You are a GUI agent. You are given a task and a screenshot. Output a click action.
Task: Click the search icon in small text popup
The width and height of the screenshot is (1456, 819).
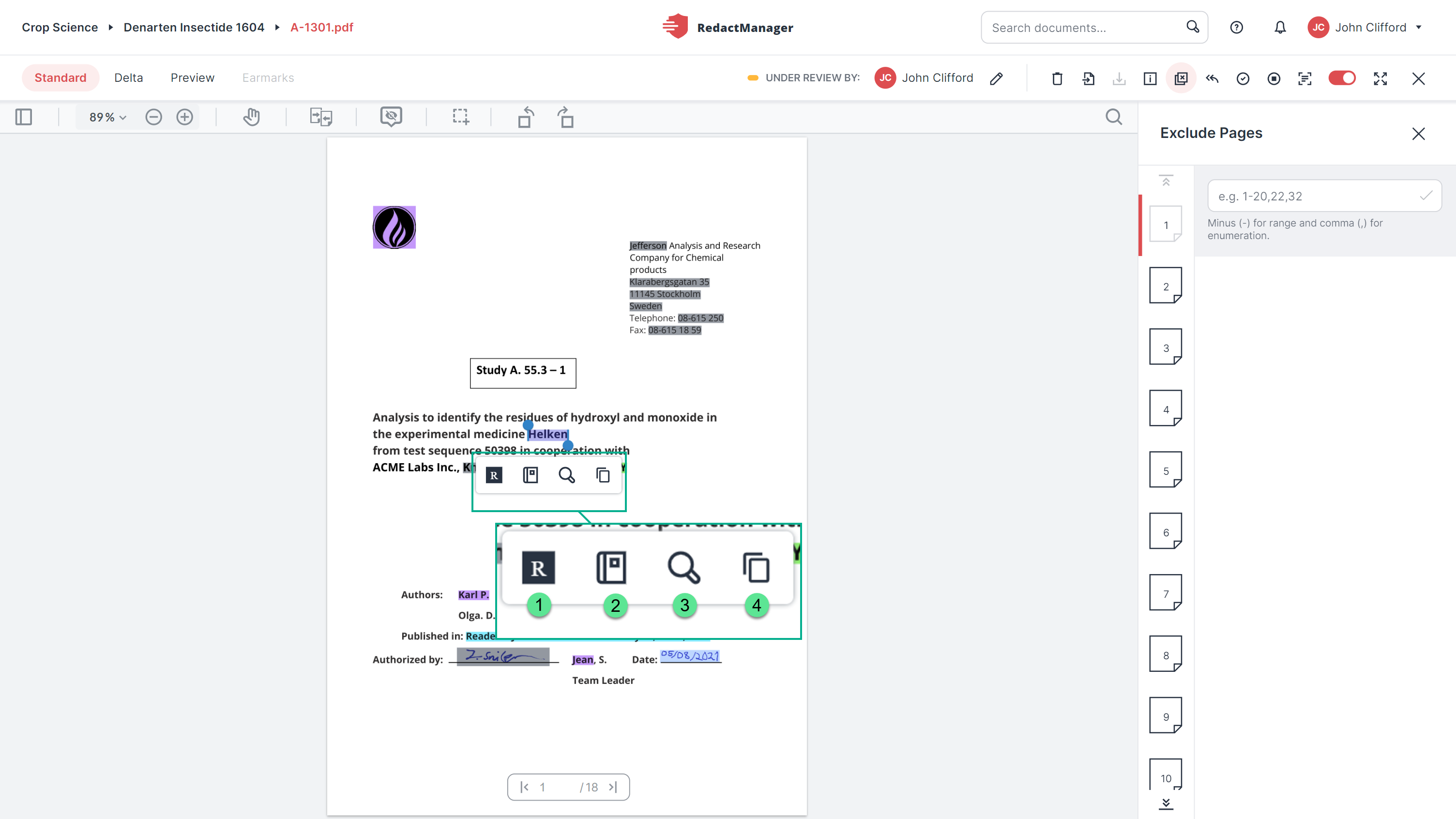(566, 475)
